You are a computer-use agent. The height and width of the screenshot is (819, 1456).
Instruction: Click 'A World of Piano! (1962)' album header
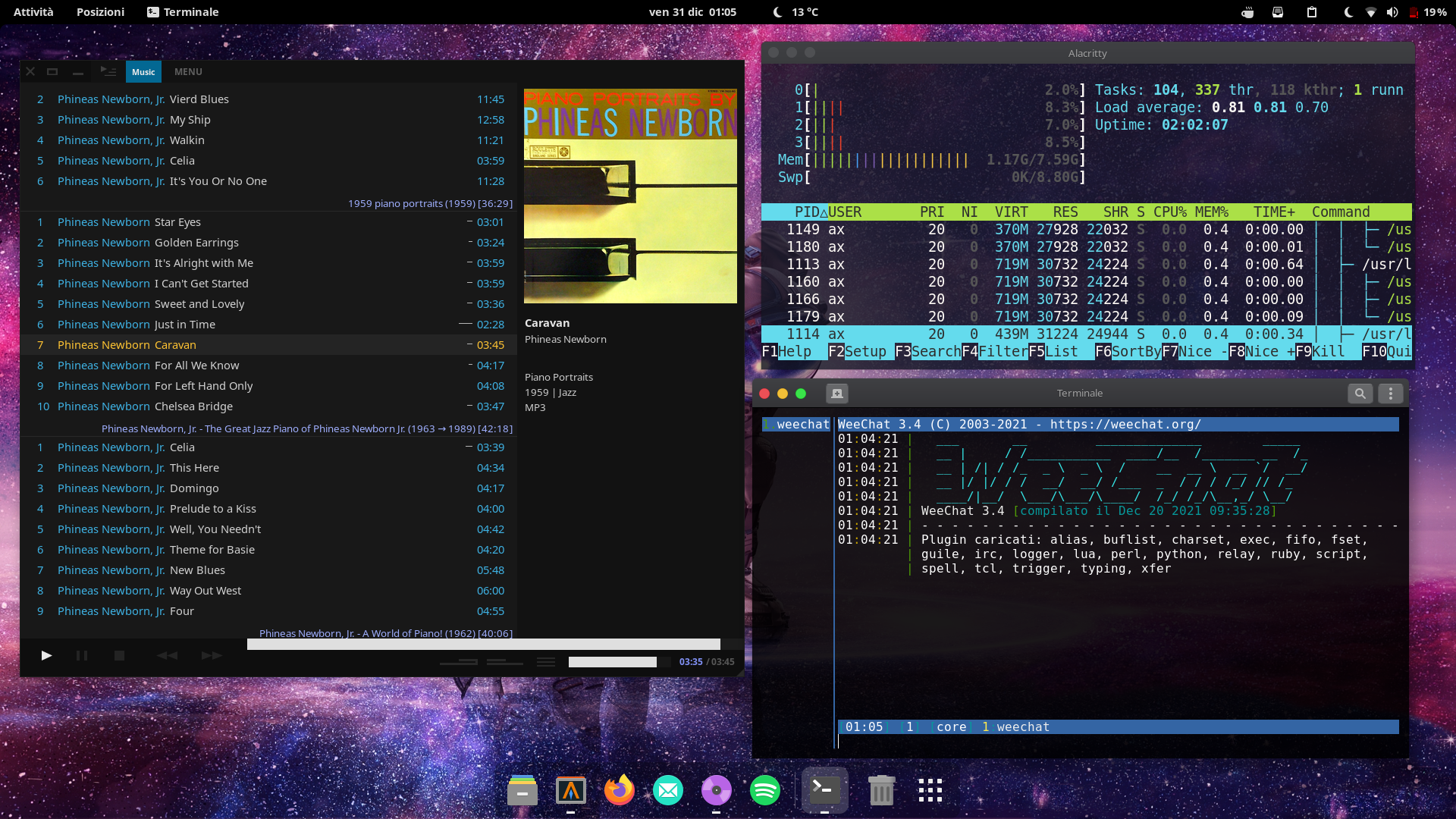pyautogui.click(x=386, y=633)
